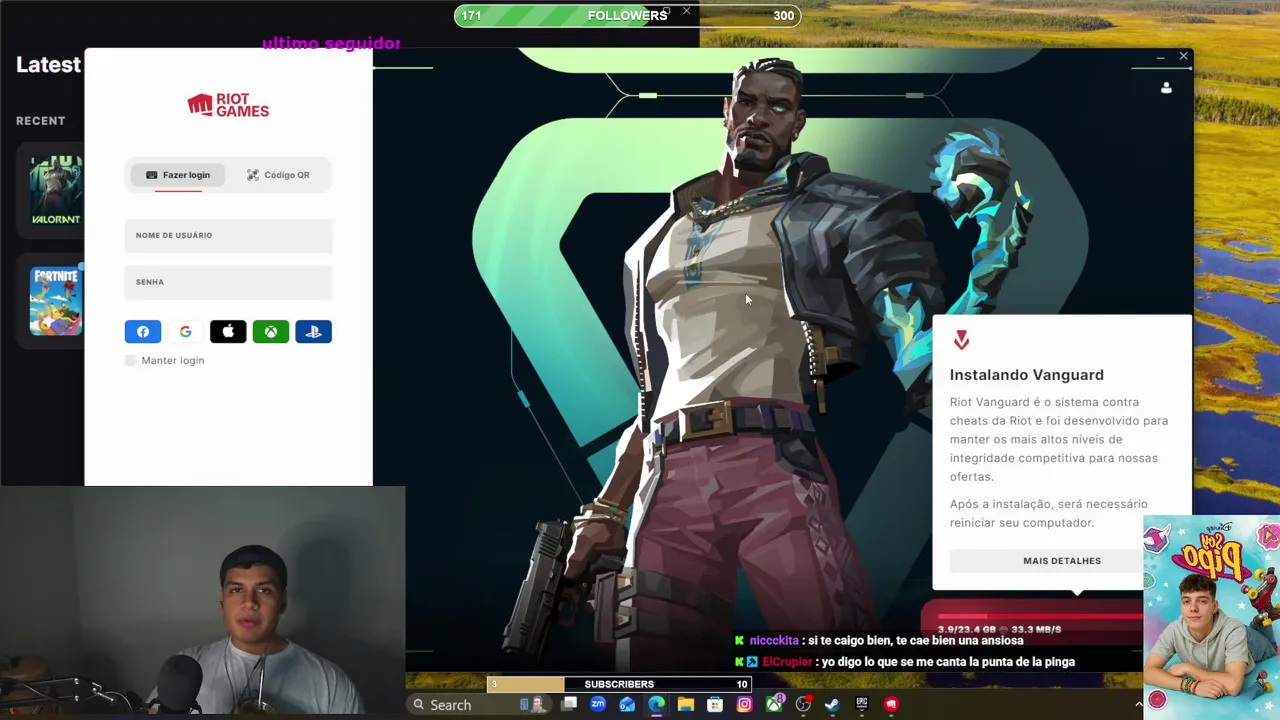Image resolution: width=1280 pixels, height=720 pixels.
Task: Open Instagram from the taskbar
Action: point(744,705)
